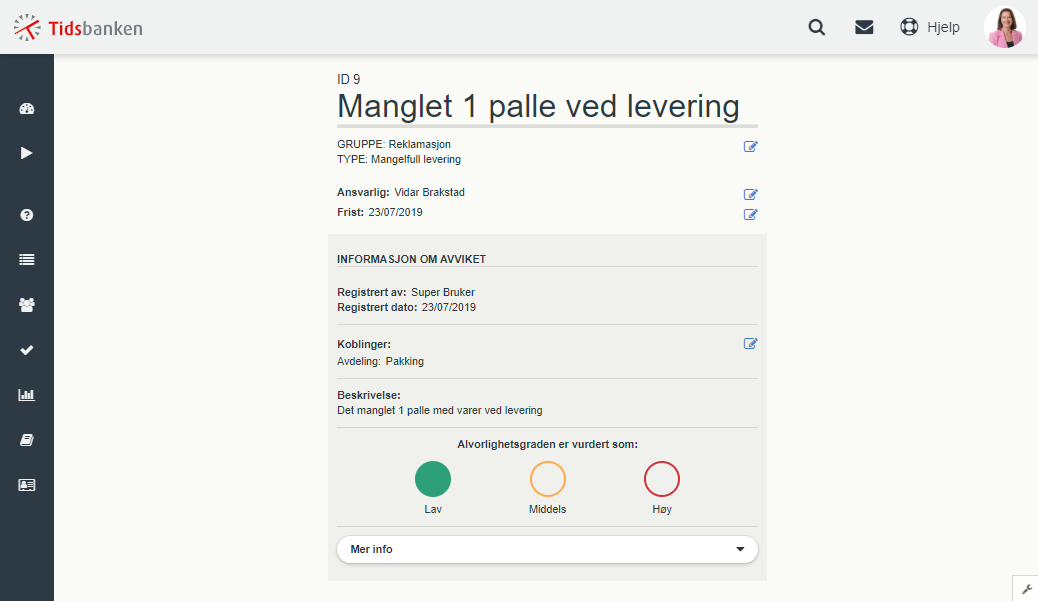Open the book icon in sidebar

click(x=26, y=440)
